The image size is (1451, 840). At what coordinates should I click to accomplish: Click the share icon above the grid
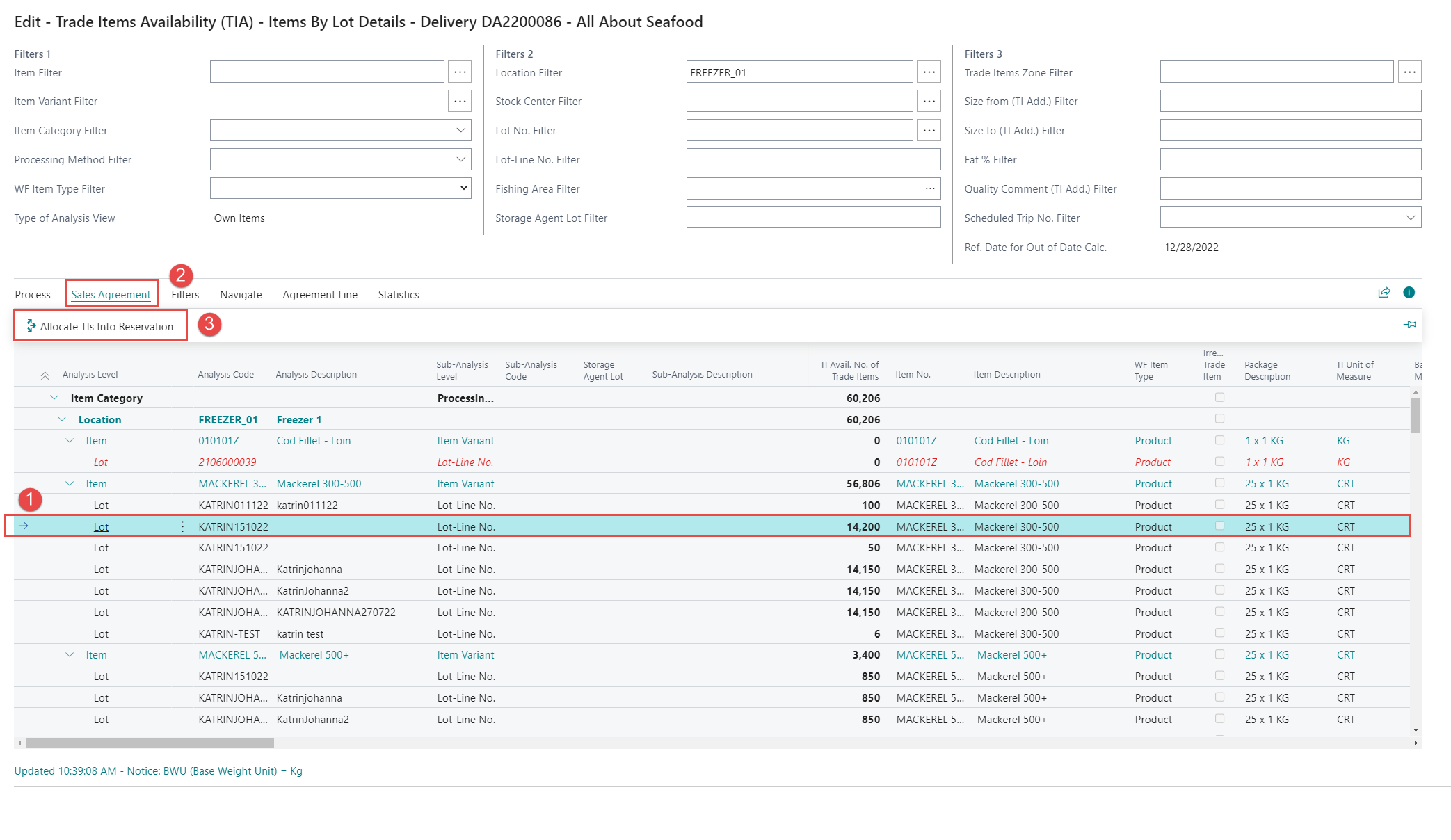[x=1384, y=293]
